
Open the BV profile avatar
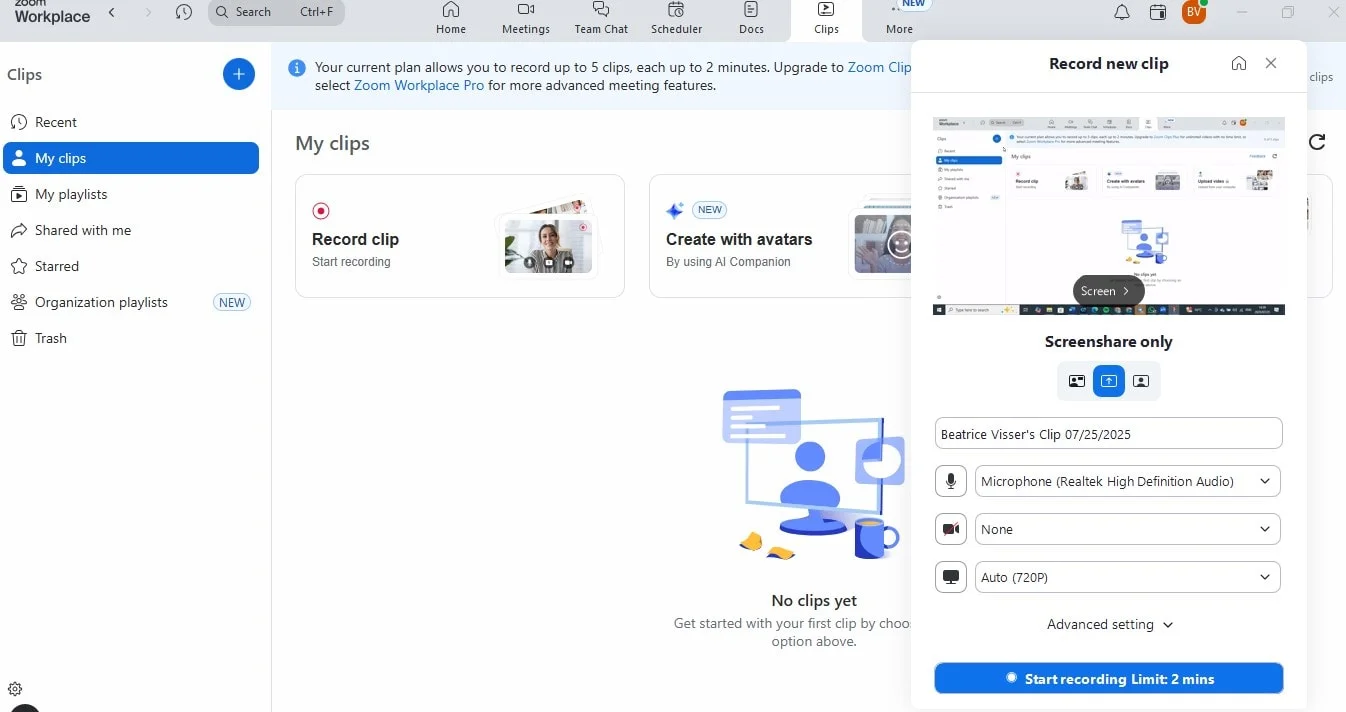1193,12
